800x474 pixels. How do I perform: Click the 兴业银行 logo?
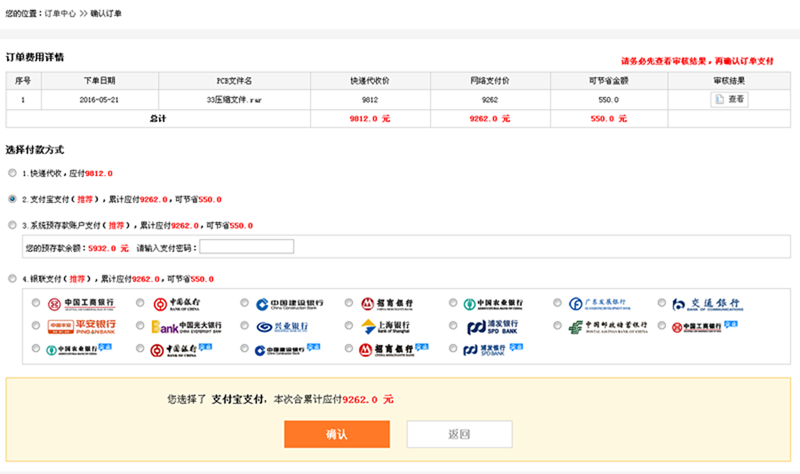tap(283, 327)
